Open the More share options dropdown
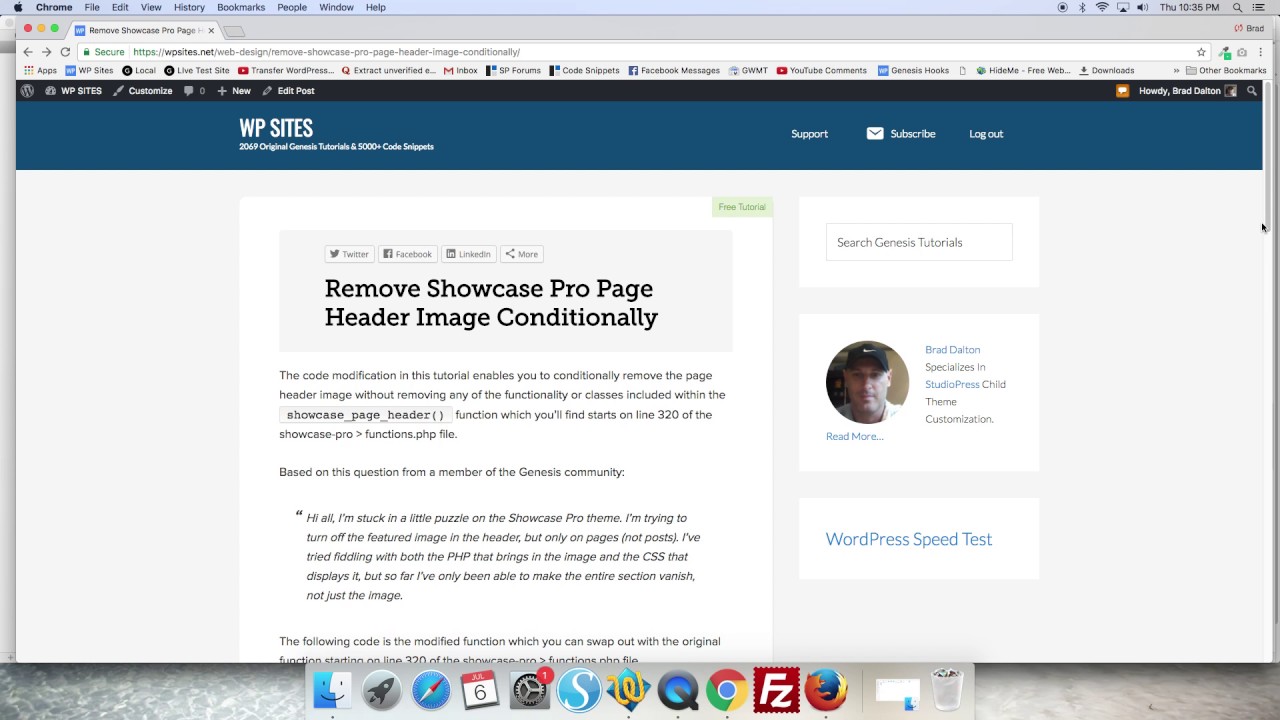 [x=521, y=254]
